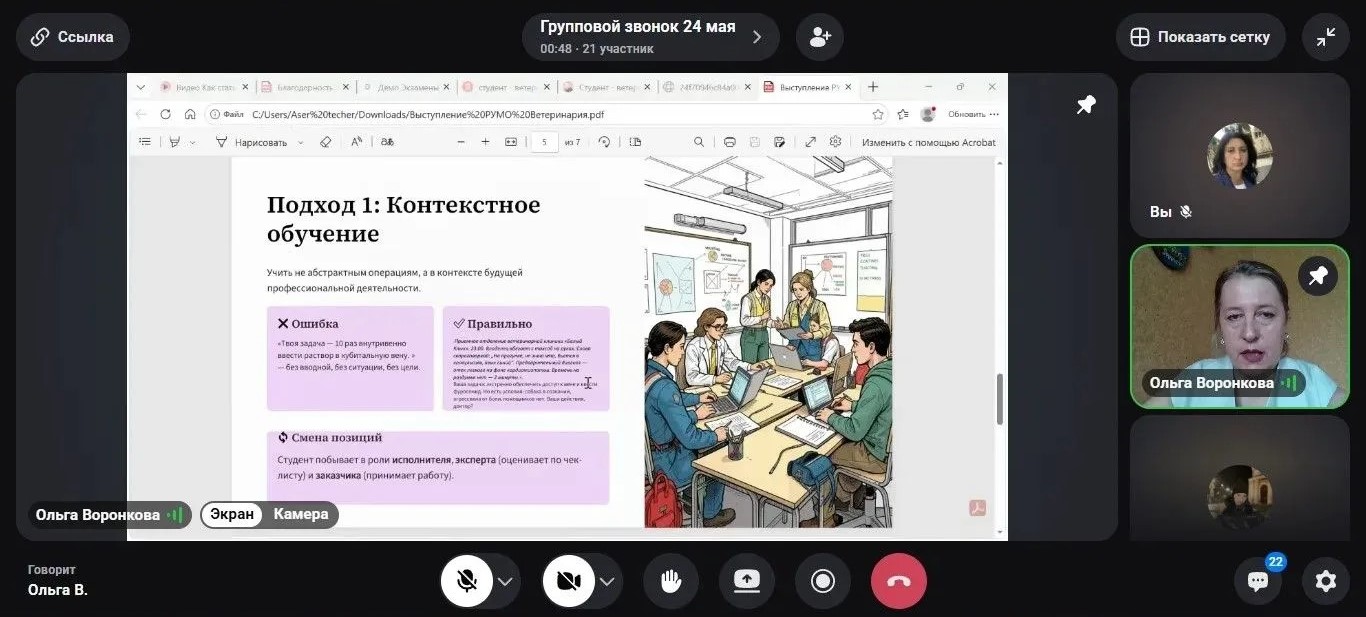Bookmark the page with star icon
Viewport: 1366px width, 617px height.
point(878,114)
